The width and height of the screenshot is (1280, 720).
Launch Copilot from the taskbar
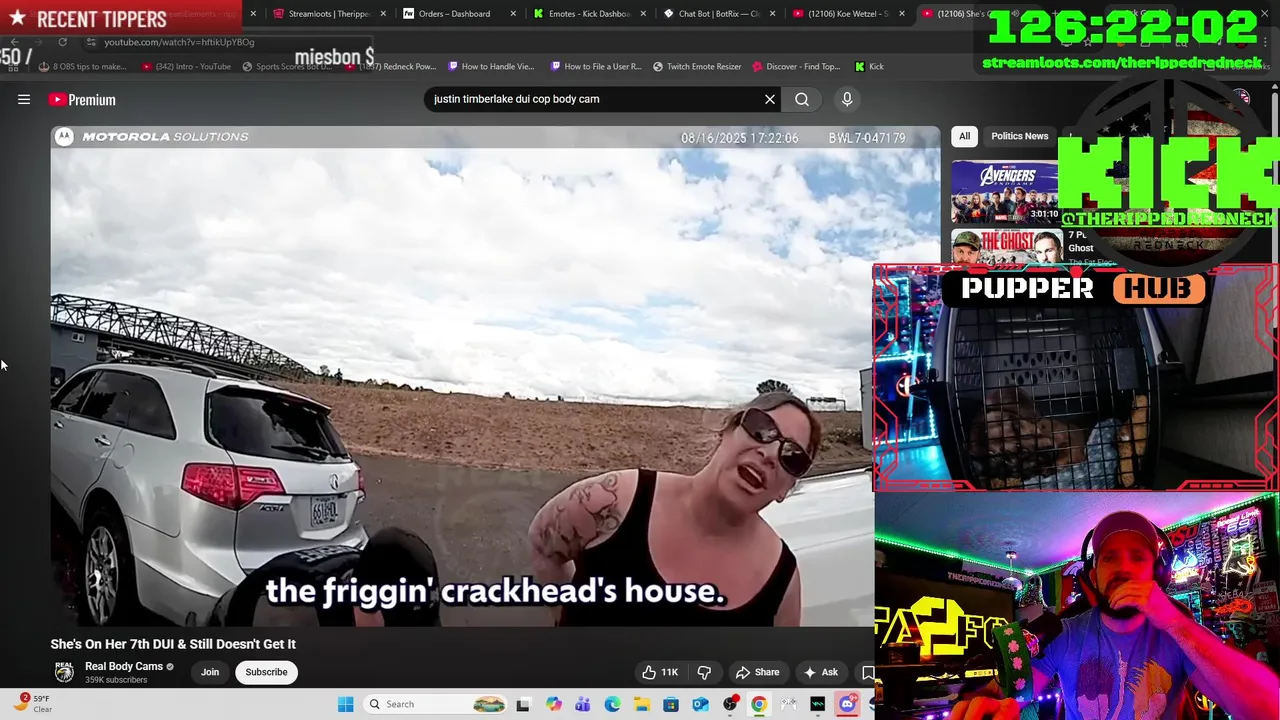point(553,704)
